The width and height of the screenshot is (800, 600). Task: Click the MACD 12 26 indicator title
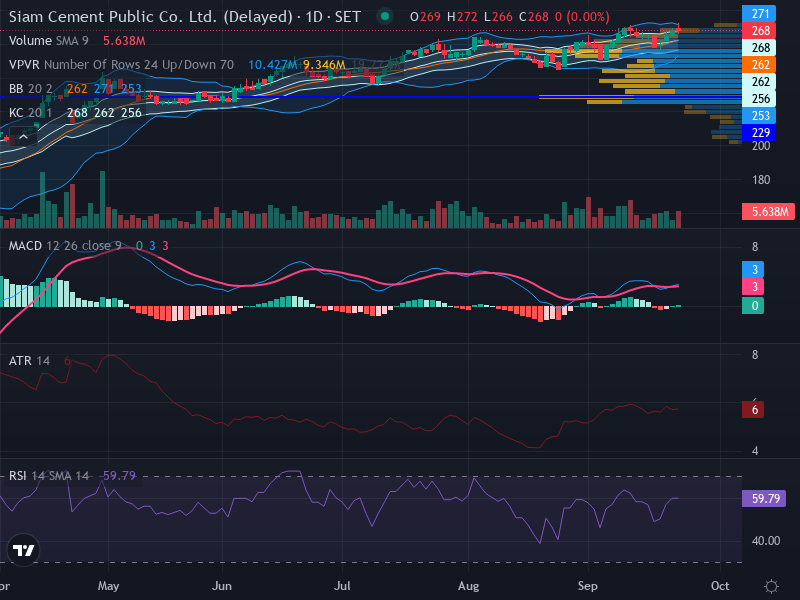[x=65, y=246]
